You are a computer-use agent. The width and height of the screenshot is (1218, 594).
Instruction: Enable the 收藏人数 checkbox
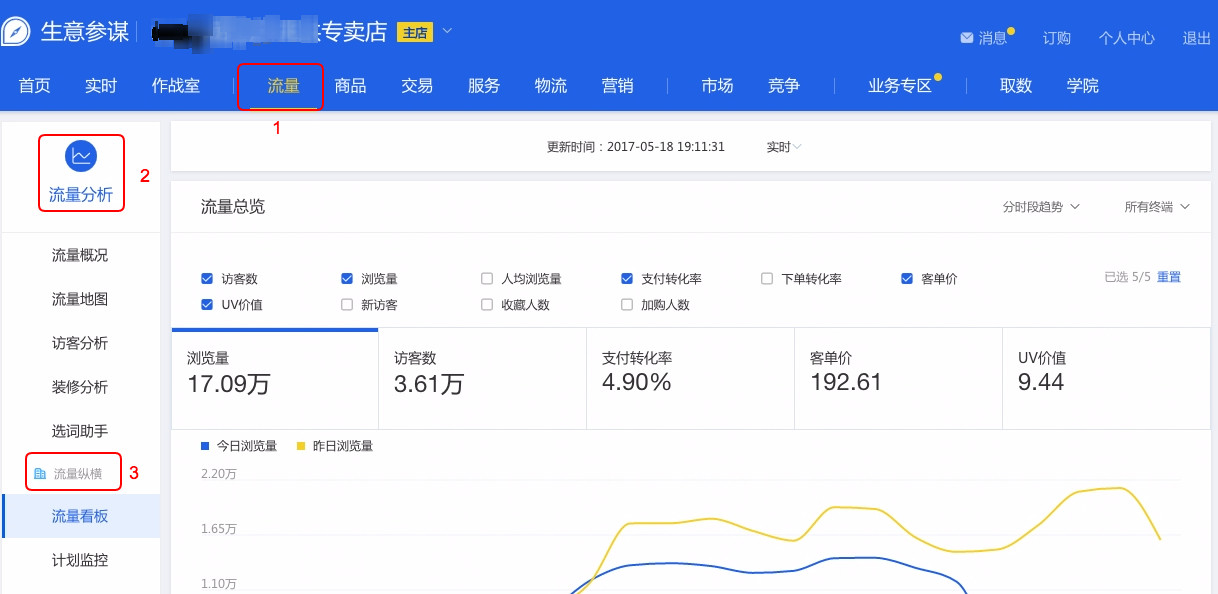click(x=487, y=304)
